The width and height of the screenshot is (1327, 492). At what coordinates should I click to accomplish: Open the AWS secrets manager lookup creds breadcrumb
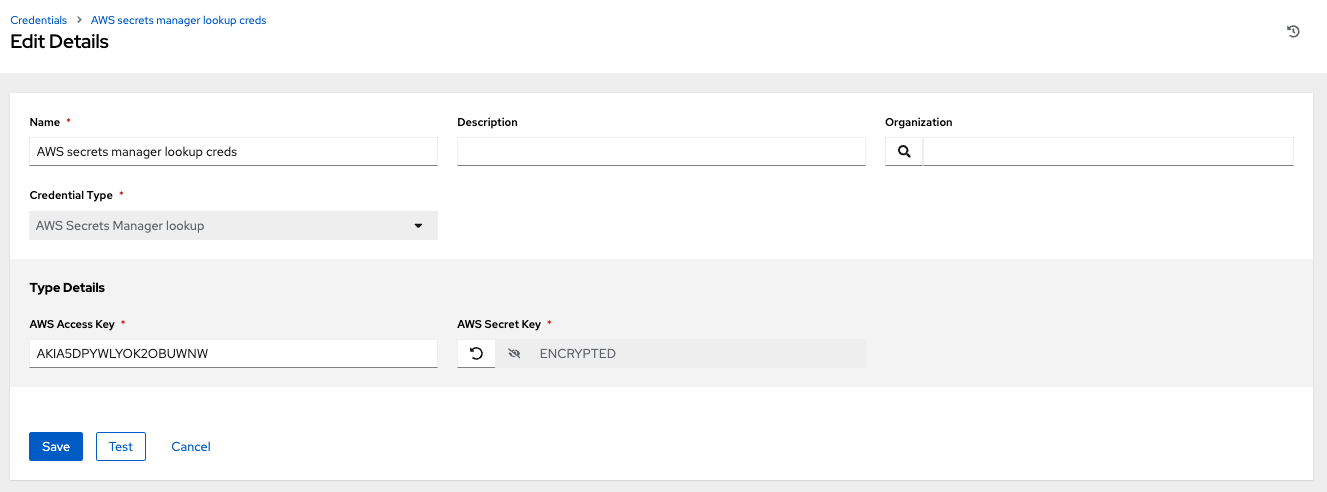pyautogui.click(x=178, y=20)
